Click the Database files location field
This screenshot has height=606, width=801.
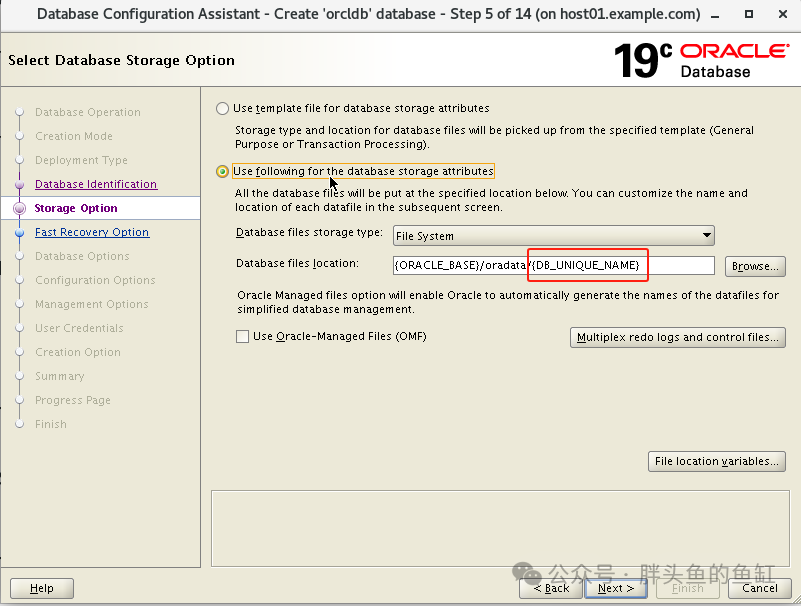(x=554, y=265)
